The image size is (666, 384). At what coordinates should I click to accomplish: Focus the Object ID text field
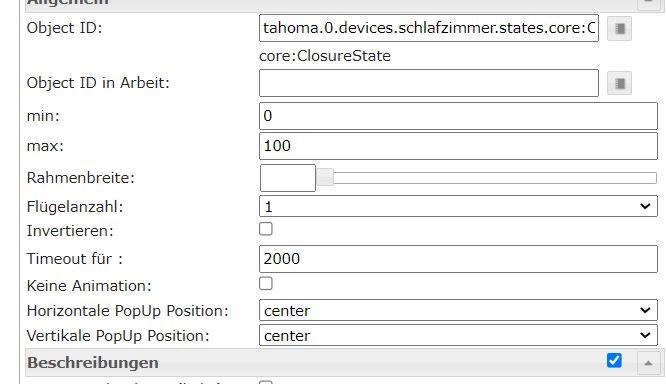point(429,28)
